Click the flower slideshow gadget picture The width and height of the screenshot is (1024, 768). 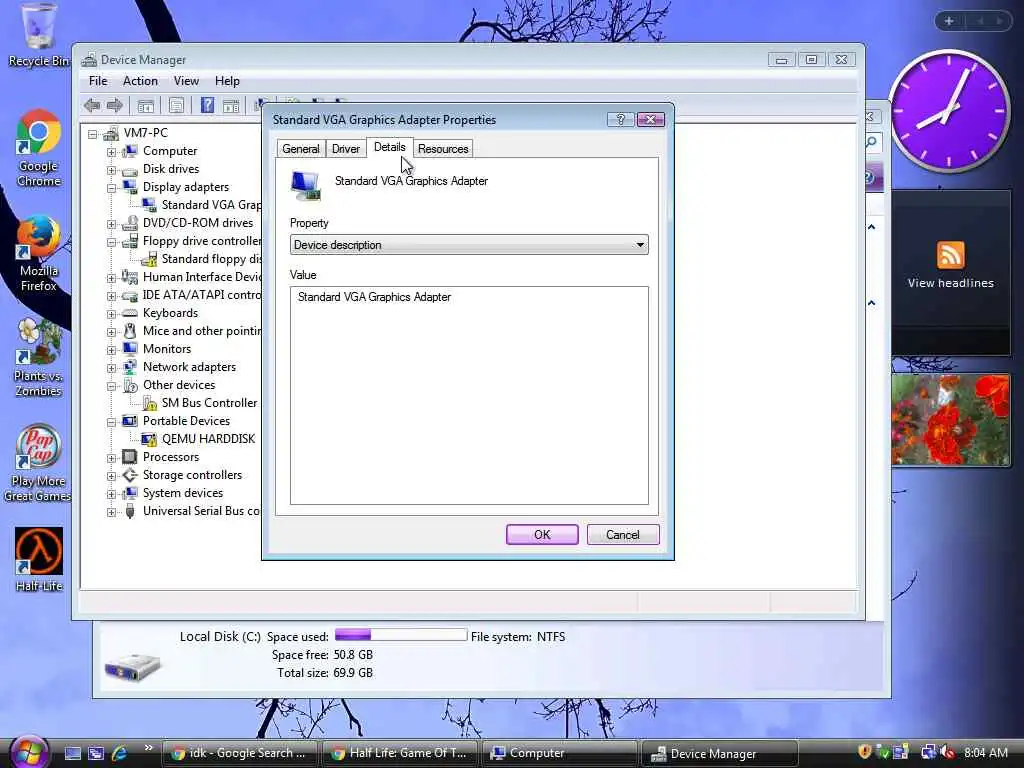pyautogui.click(x=950, y=420)
